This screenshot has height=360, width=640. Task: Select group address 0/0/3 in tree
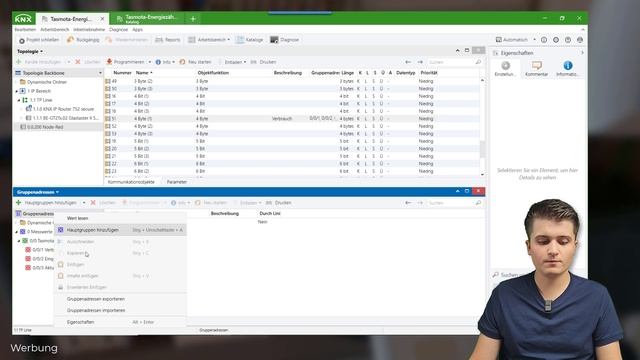pyautogui.click(x=39, y=268)
